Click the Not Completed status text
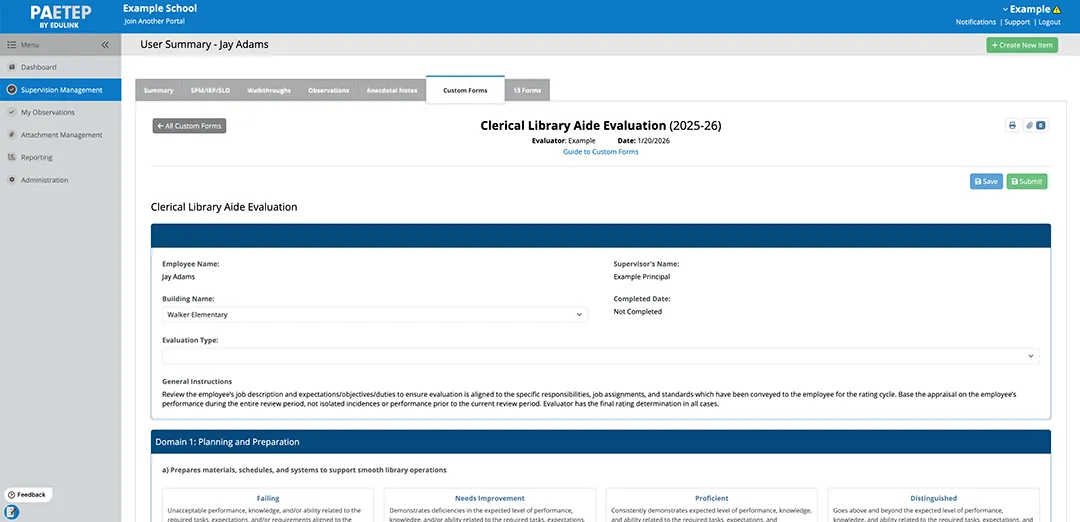Image resolution: width=1080 pixels, height=522 pixels. point(638,311)
